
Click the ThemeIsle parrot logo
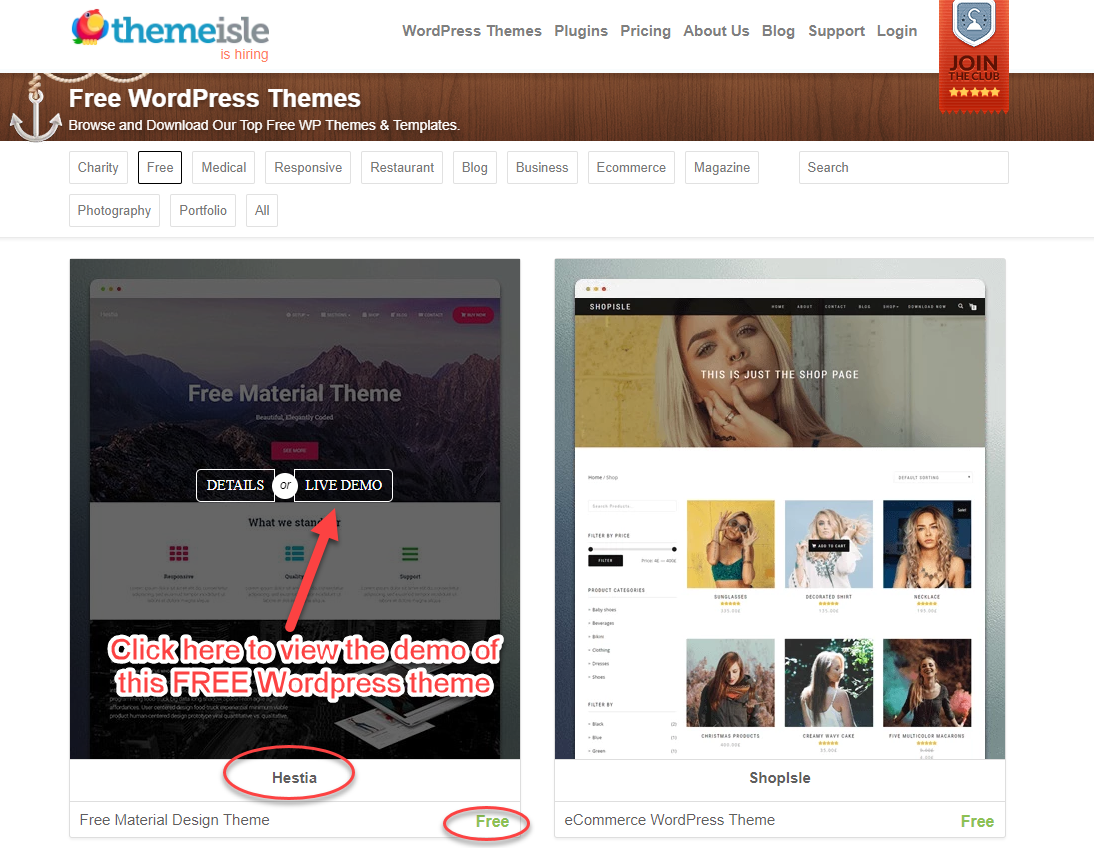[x=170, y=29]
